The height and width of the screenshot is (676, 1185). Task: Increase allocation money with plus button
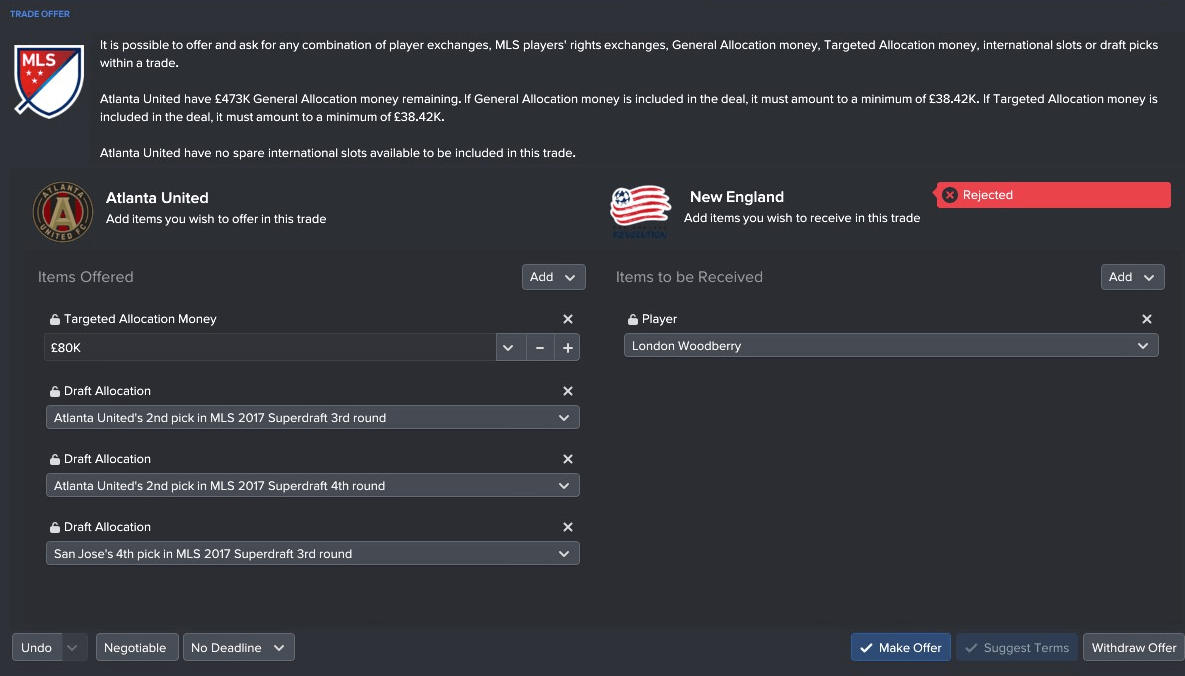pos(567,348)
